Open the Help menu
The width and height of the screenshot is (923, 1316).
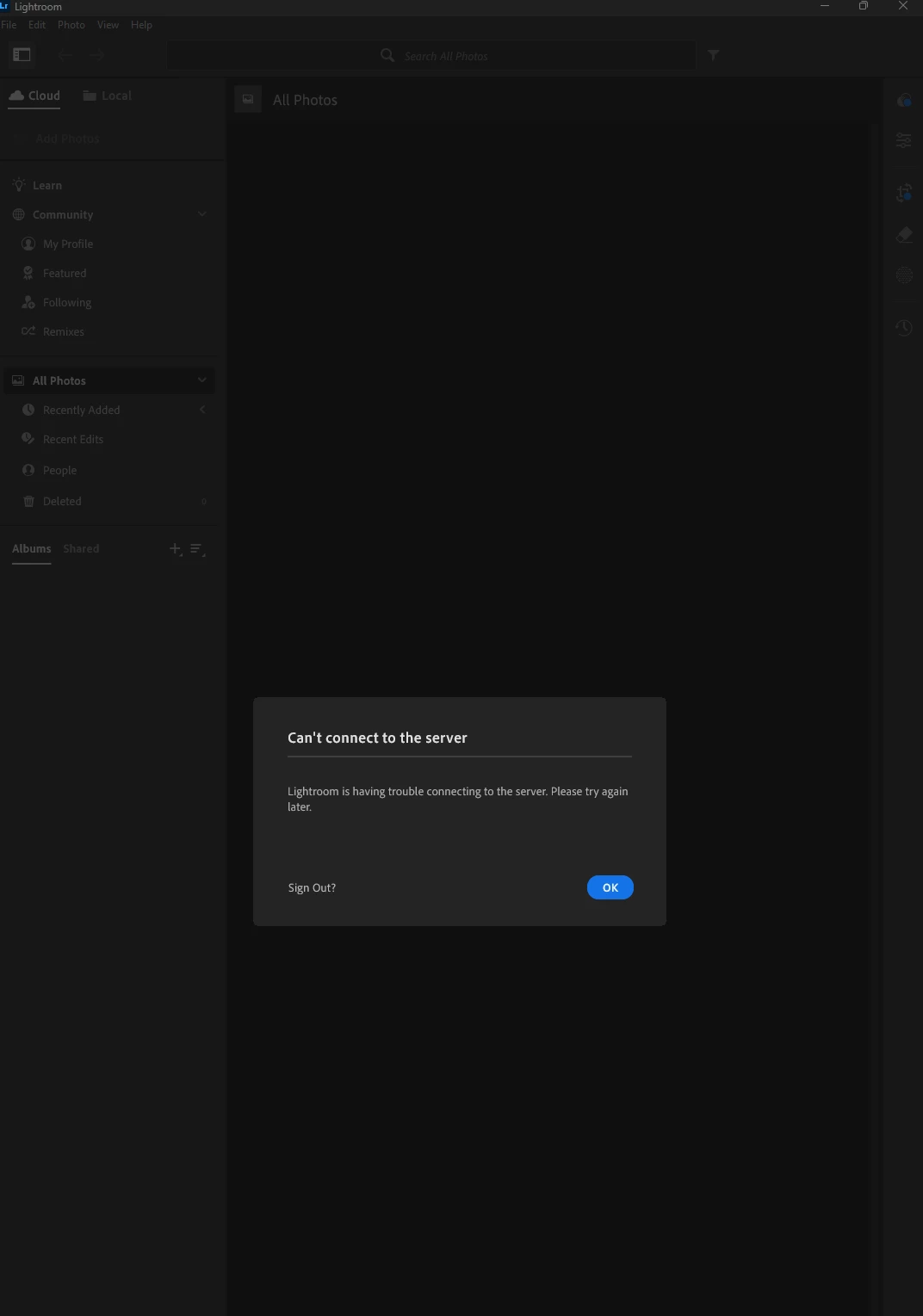pyautogui.click(x=141, y=25)
